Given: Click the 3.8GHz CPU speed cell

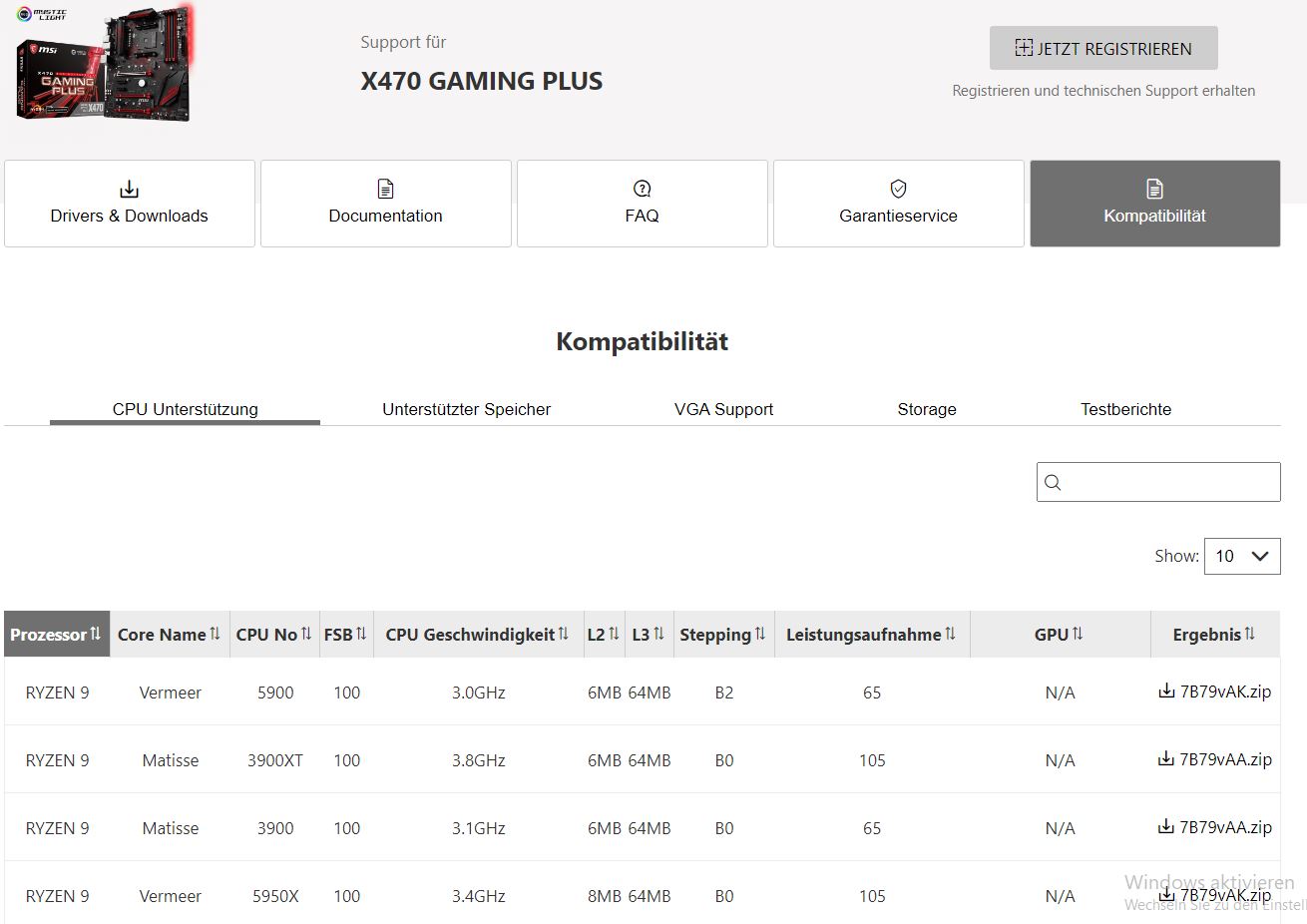Looking at the screenshot, I should 479,760.
